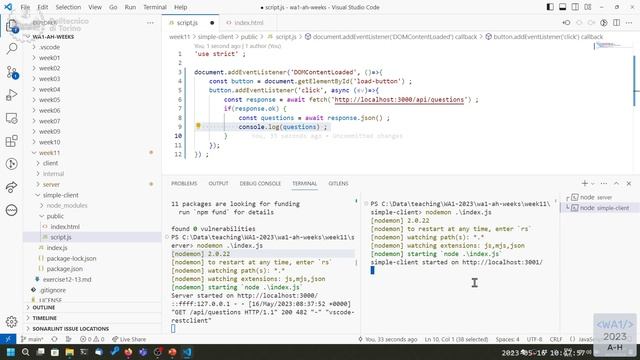Open the Selection menu
The image size is (640, 360).
(68, 7)
